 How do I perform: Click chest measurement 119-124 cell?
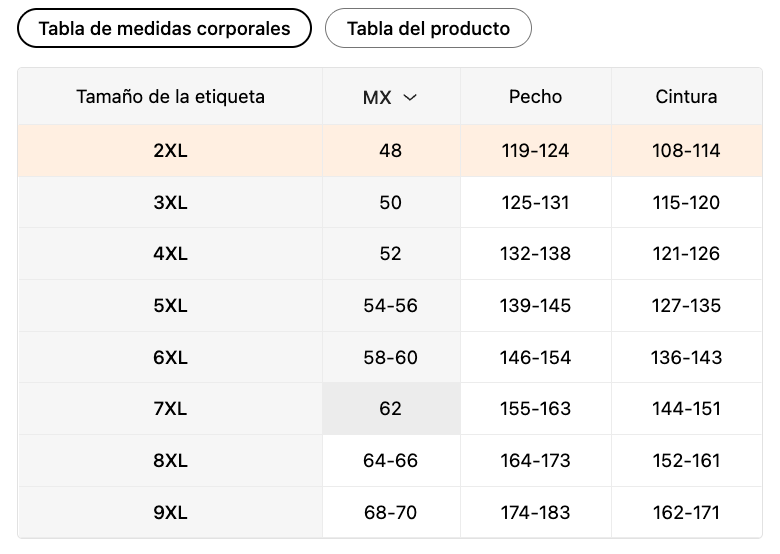point(535,151)
